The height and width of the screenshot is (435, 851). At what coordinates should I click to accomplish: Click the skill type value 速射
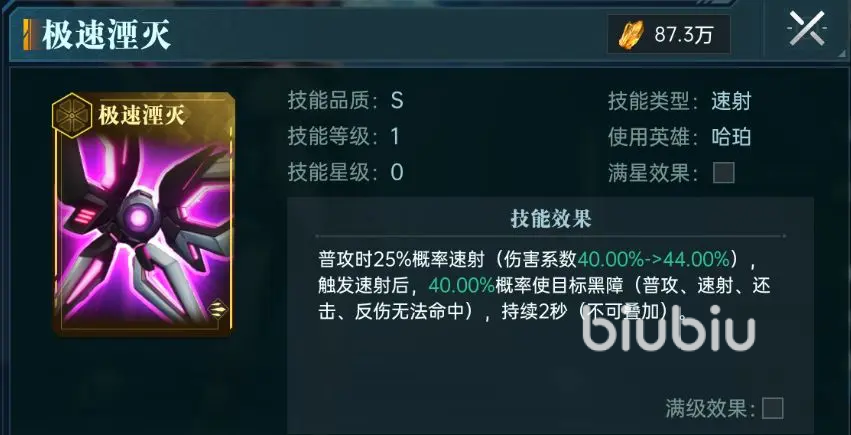pos(731,101)
